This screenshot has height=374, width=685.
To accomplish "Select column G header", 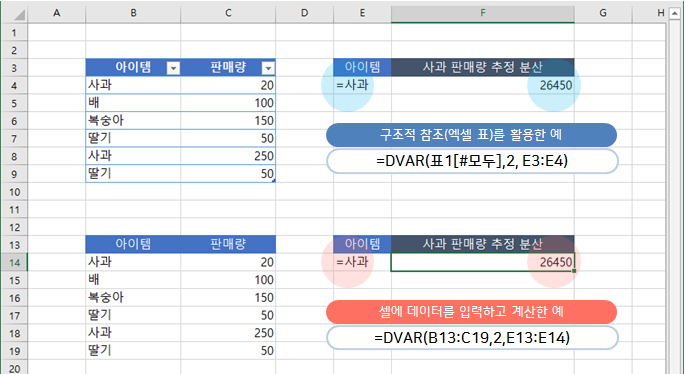I will 603,13.
